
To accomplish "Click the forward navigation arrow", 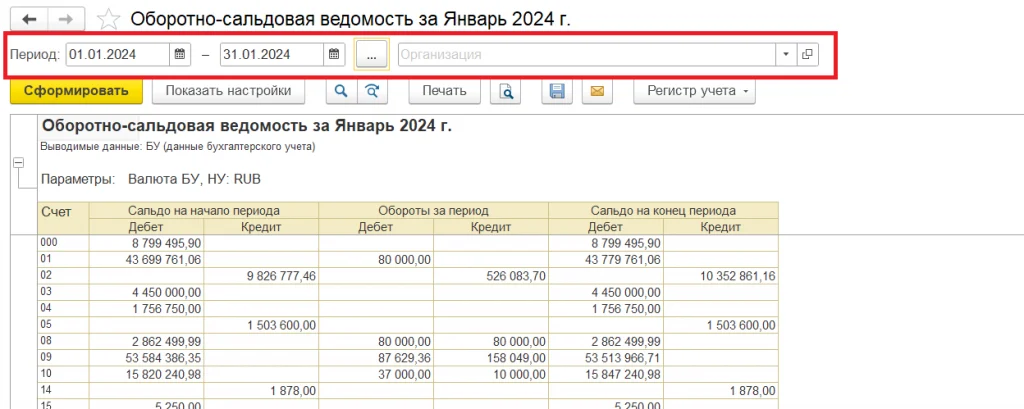I will tap(65, 19).
